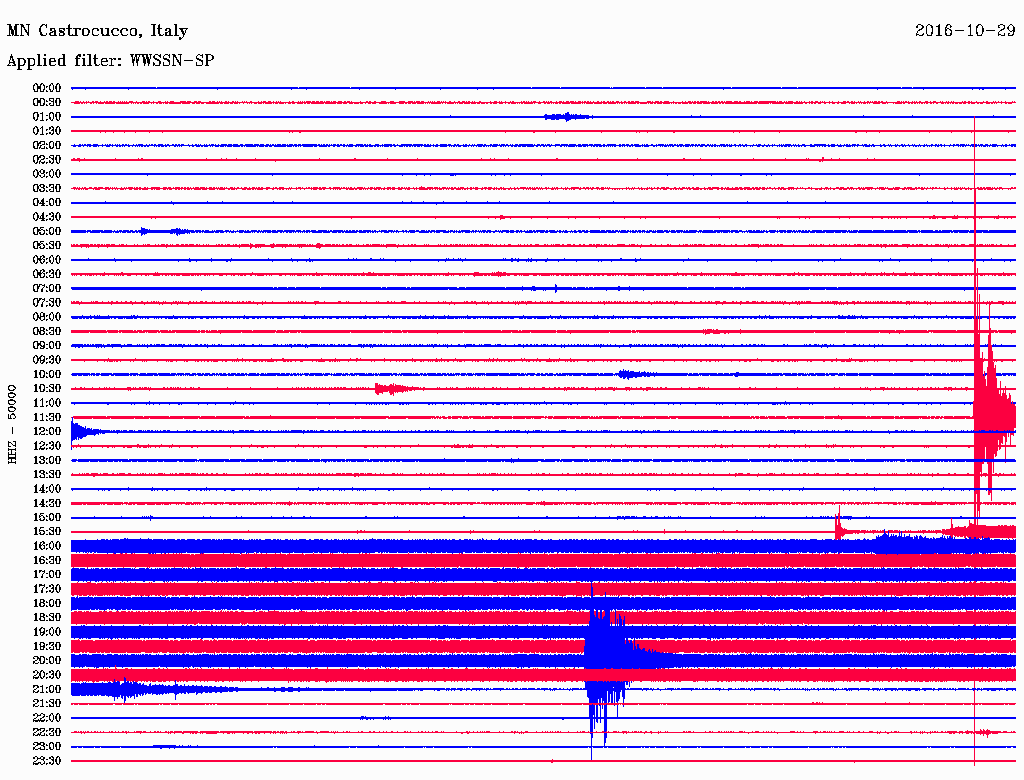
Task: Click the 04:00 time label
Action: (47, 203)
